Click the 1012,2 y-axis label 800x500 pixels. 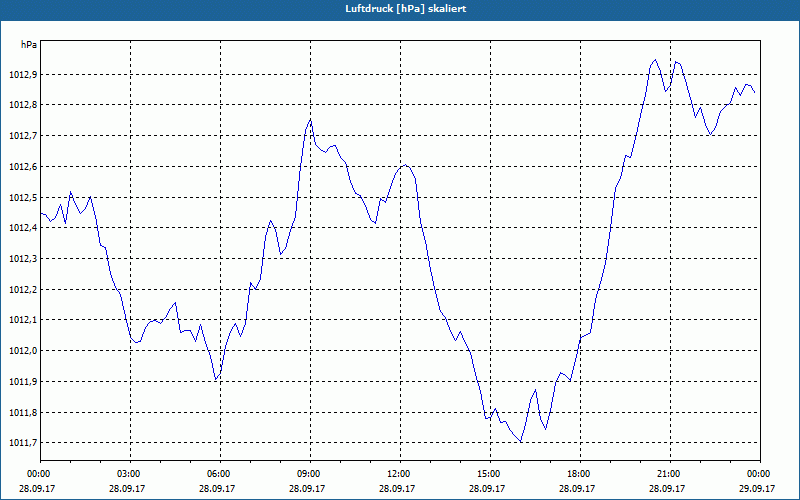coord(23,290)
